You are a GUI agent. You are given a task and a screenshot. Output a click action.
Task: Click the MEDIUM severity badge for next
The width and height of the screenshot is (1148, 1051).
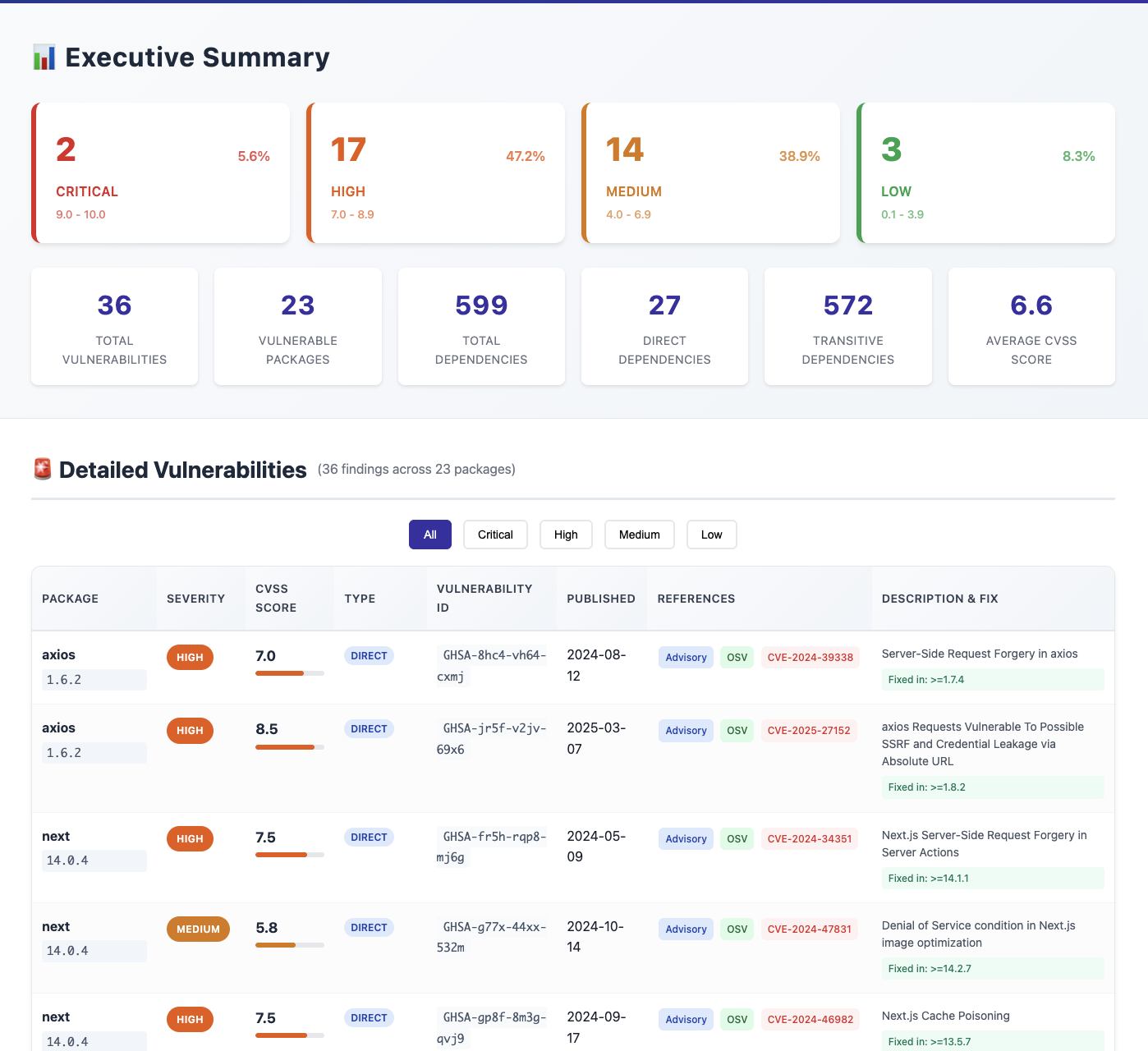[198, 929]
